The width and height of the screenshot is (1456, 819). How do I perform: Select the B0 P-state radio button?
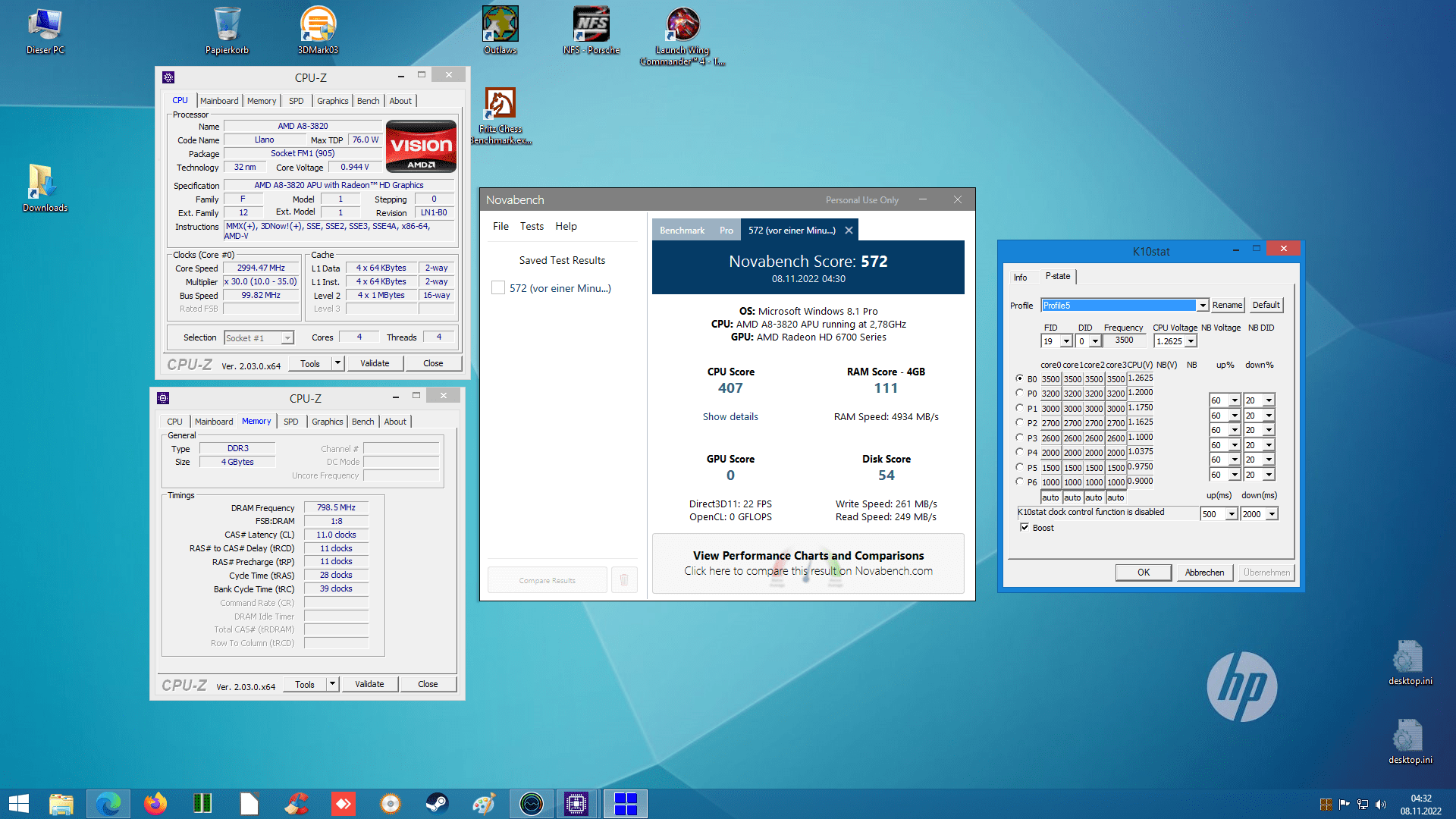coord(1019,378)
